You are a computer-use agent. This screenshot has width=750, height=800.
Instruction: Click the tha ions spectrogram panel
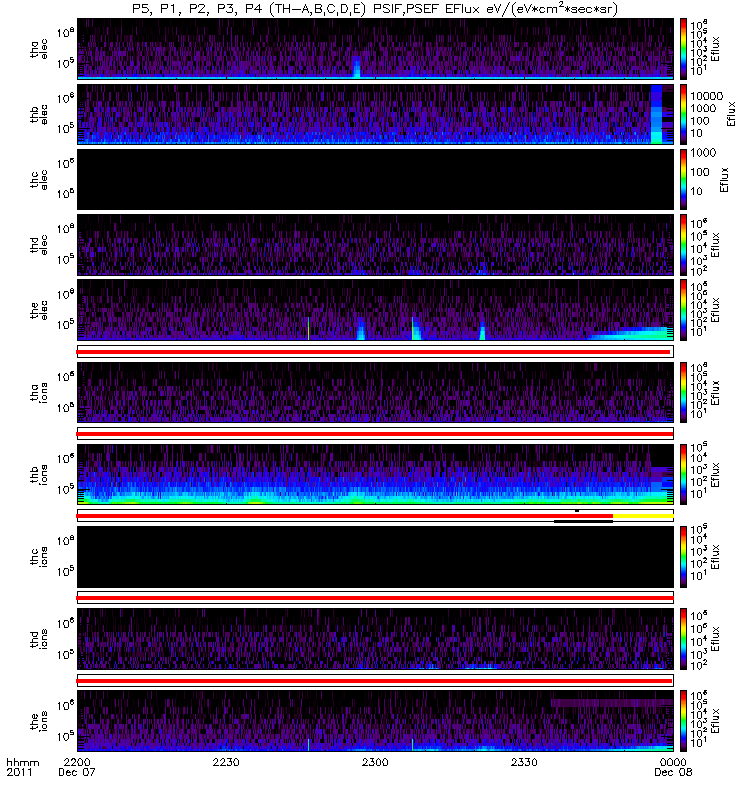[376, 392]
